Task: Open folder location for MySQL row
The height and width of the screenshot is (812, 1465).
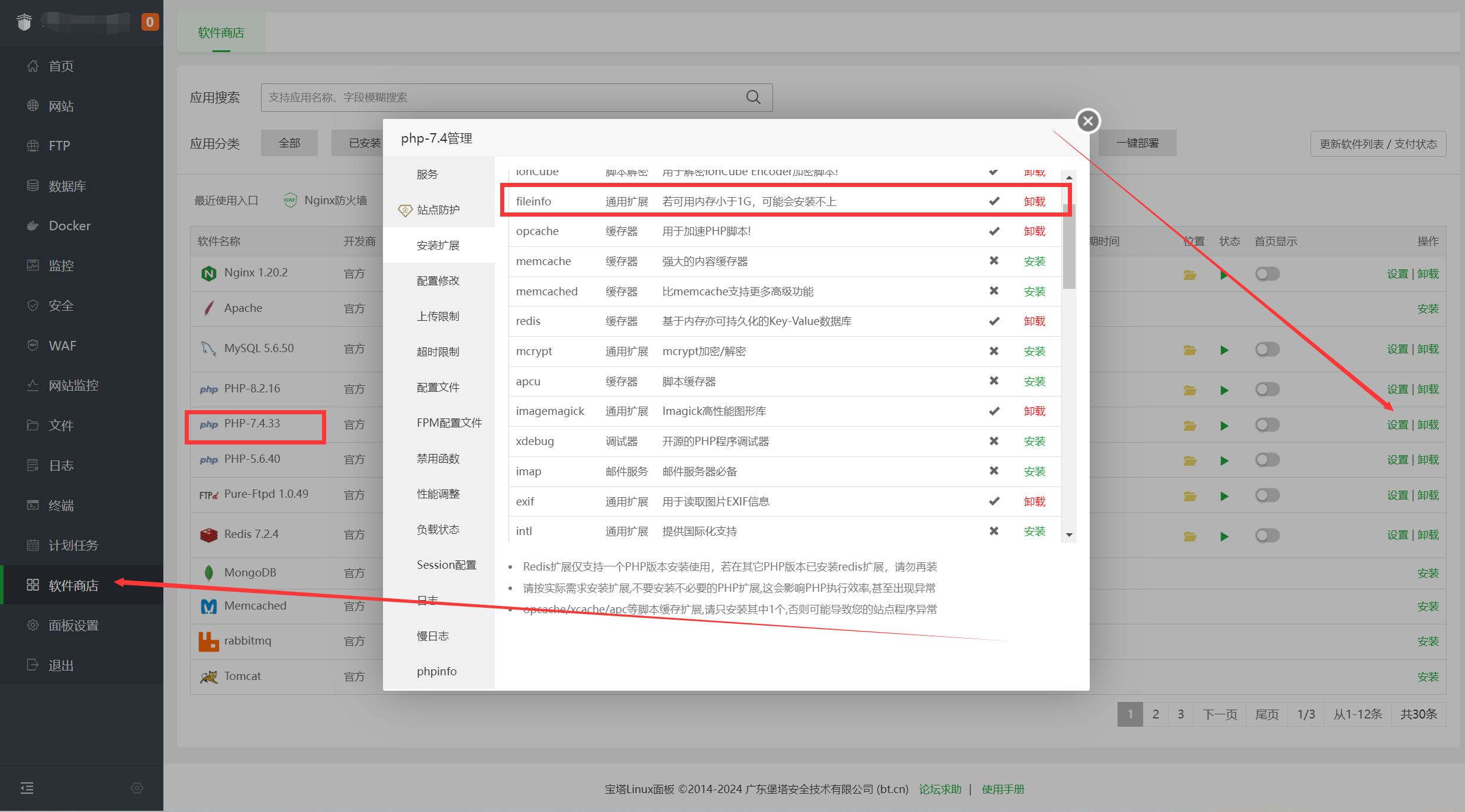Action: tap(1190, 350)
